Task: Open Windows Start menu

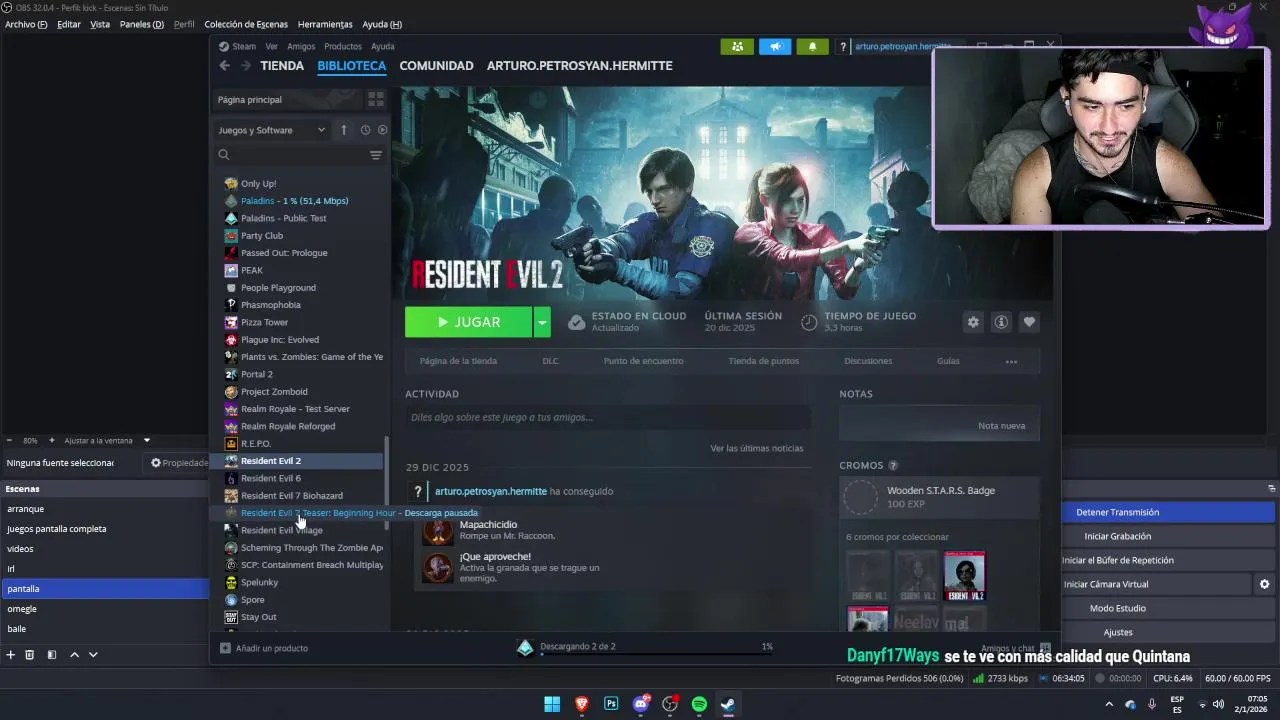Action: click(552, 704)
